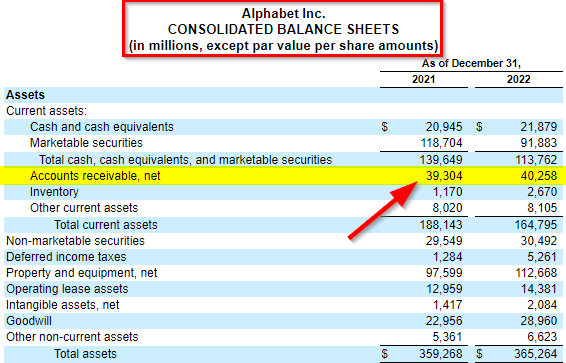Screen dimensions: 566x363
Task: Select the 2022 column header
Action: [518, 79]
